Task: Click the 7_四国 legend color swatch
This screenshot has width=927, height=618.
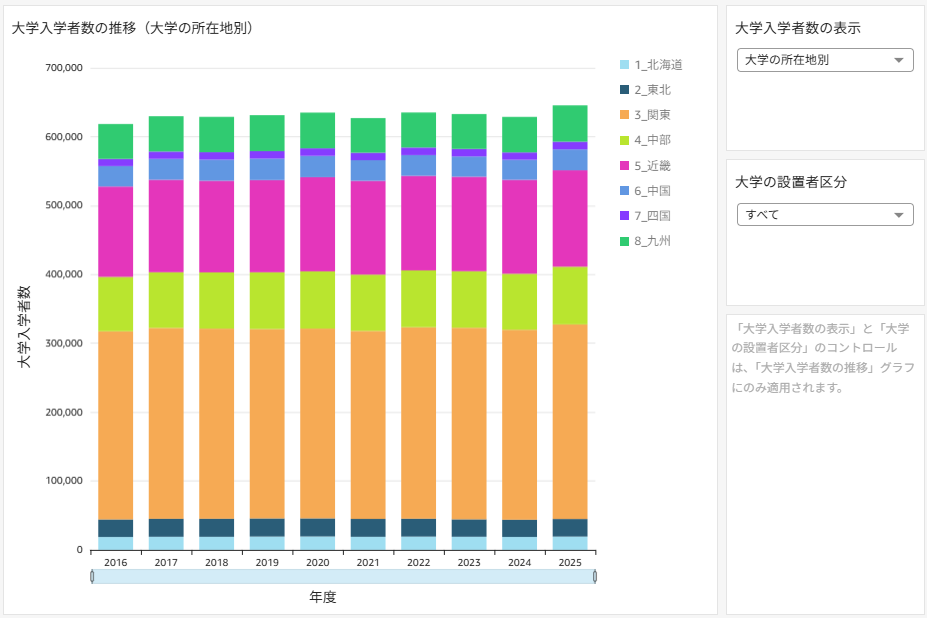Action: (x=625, y=215)
